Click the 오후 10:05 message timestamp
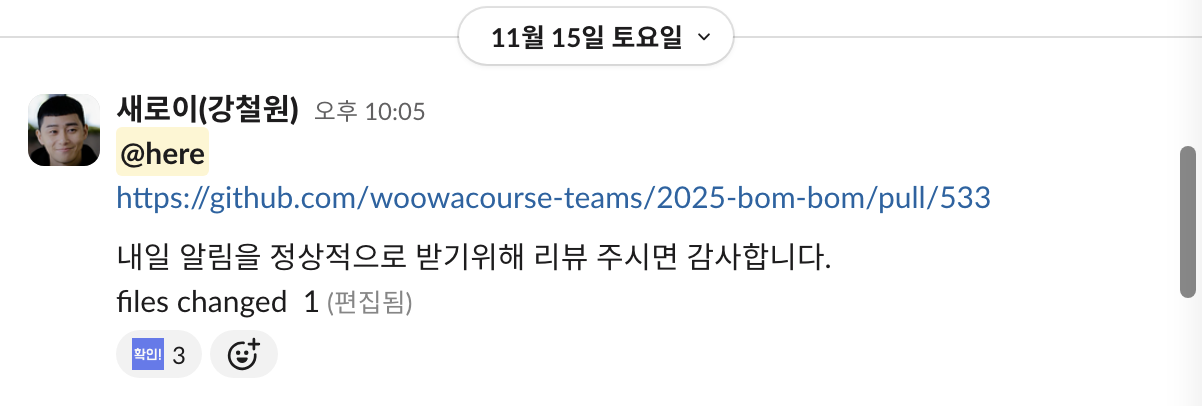 pyautogui.click(x=370, y=111)
